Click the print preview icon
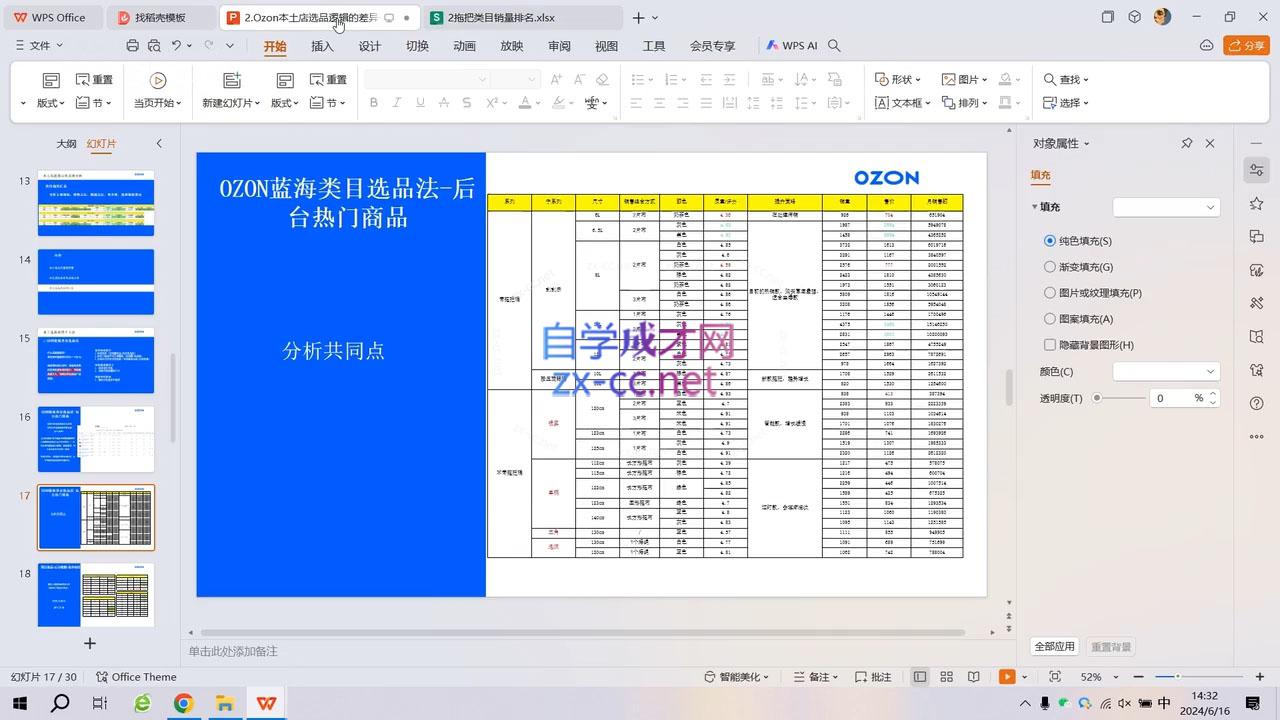This screenshot has height=720, width=1280. pyautogui.click(x=154, y=46)
